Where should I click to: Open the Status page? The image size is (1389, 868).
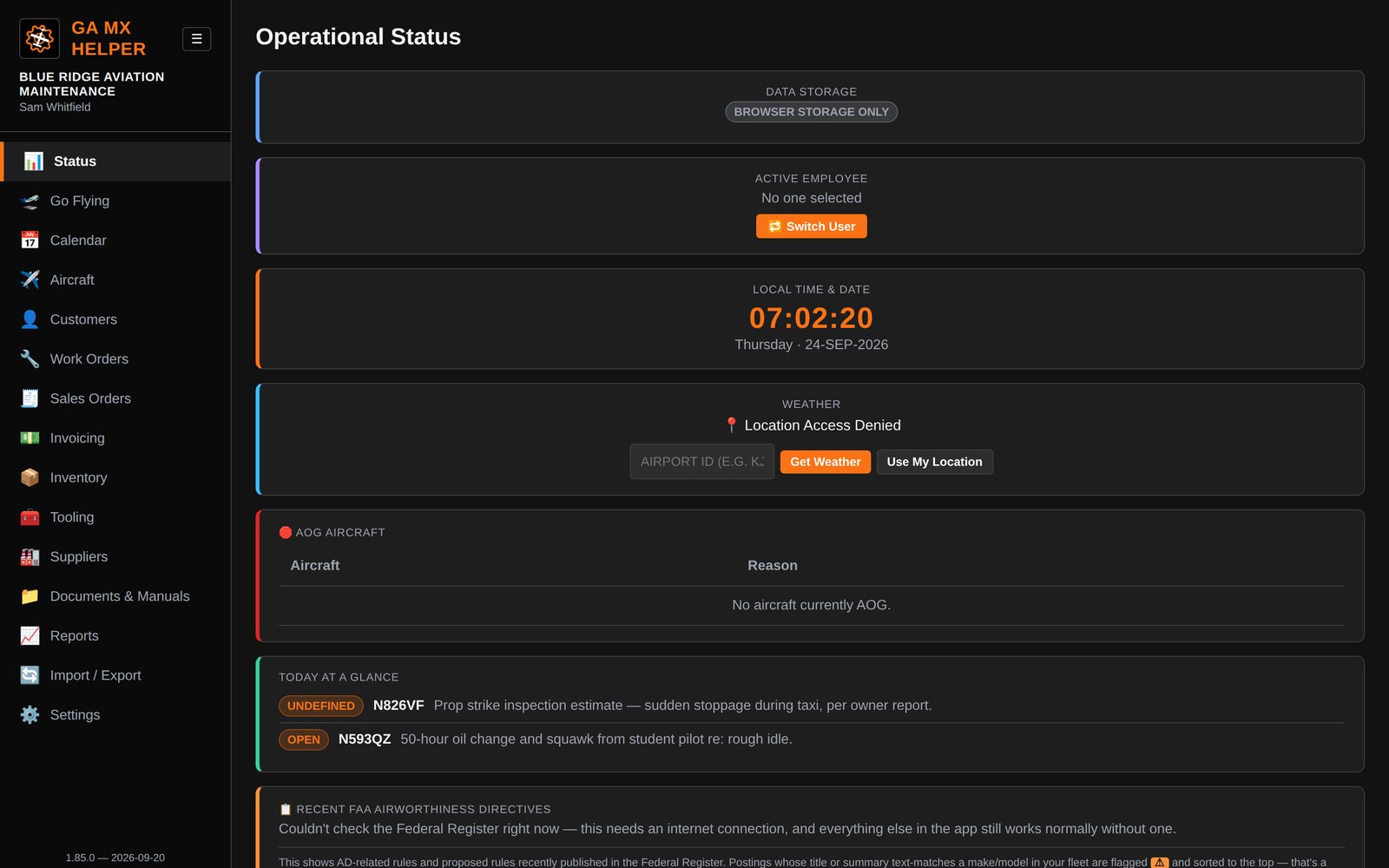tap(115, 161)
